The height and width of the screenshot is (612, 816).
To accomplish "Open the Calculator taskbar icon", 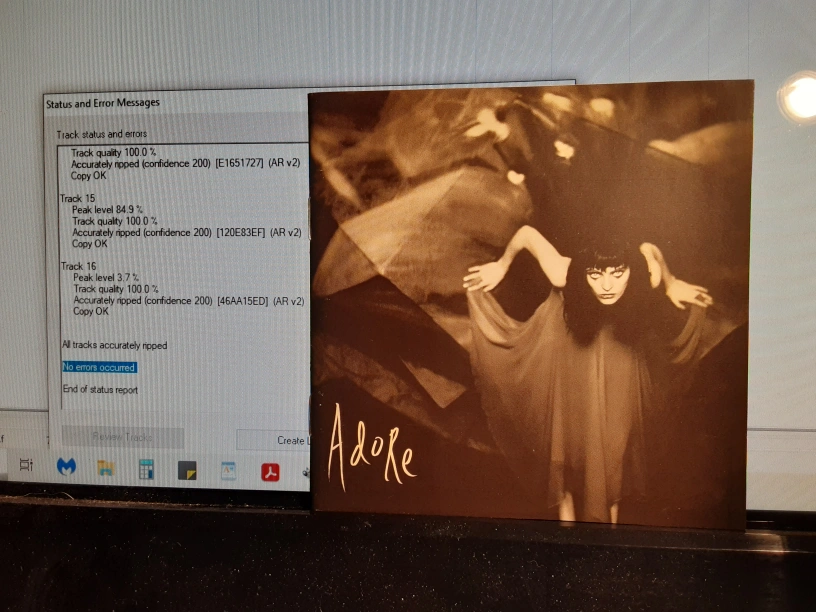I will point(146,469).
